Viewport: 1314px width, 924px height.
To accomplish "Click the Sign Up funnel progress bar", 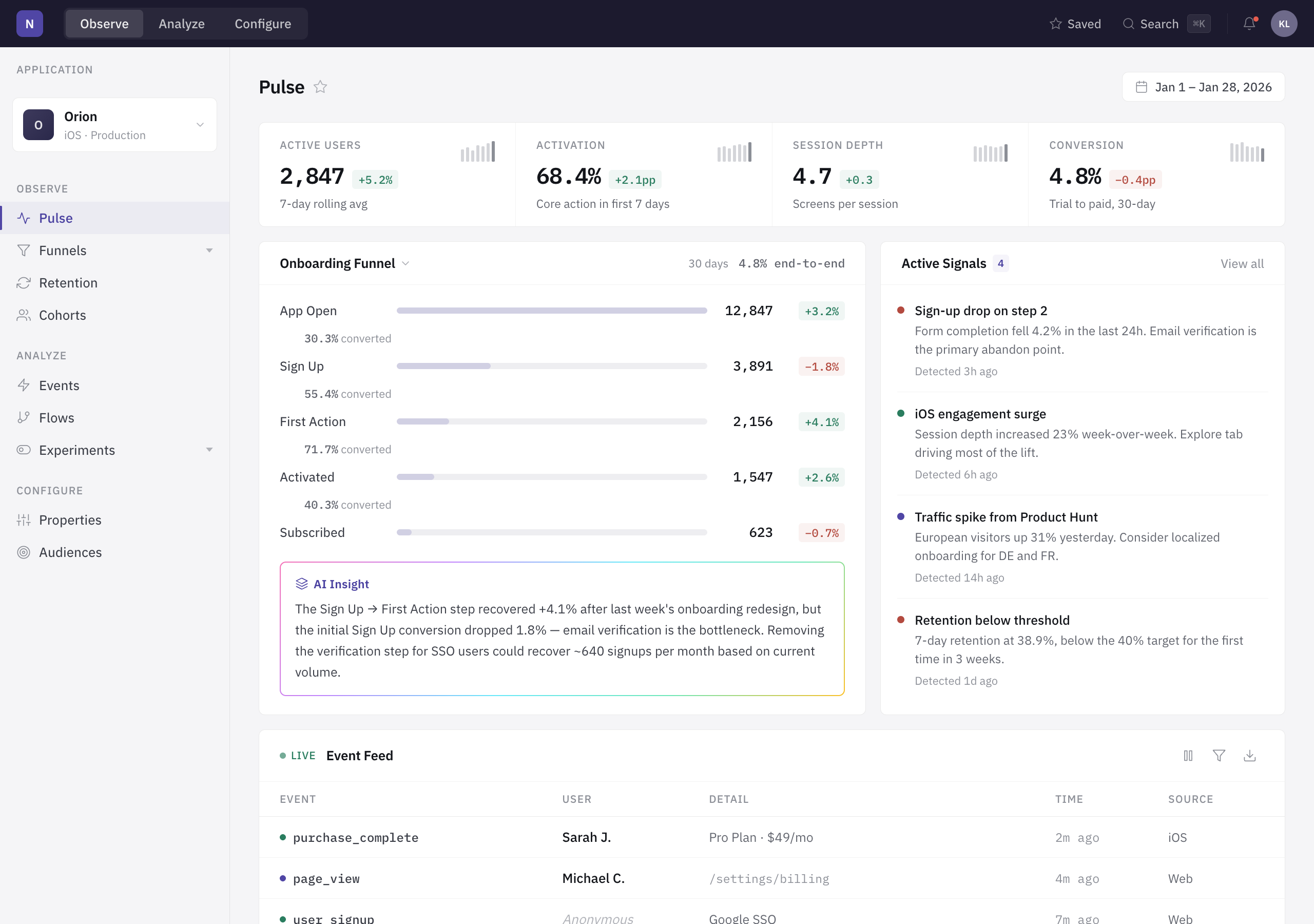I will [552, 367].
